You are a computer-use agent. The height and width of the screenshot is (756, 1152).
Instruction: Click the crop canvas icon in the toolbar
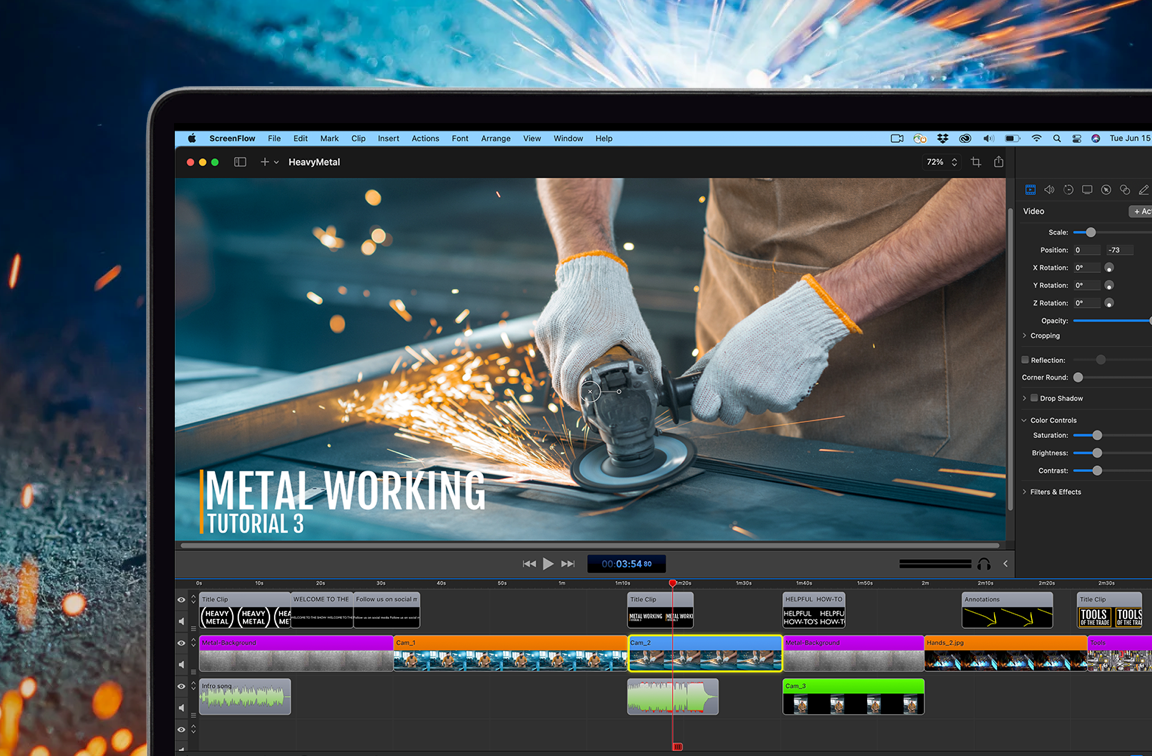click(x=976, y=162)
